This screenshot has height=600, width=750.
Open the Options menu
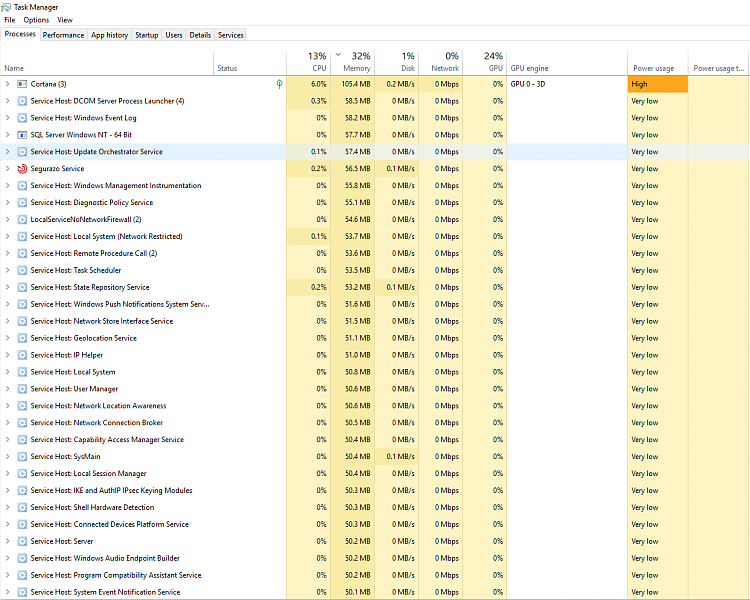pos(36,20)
